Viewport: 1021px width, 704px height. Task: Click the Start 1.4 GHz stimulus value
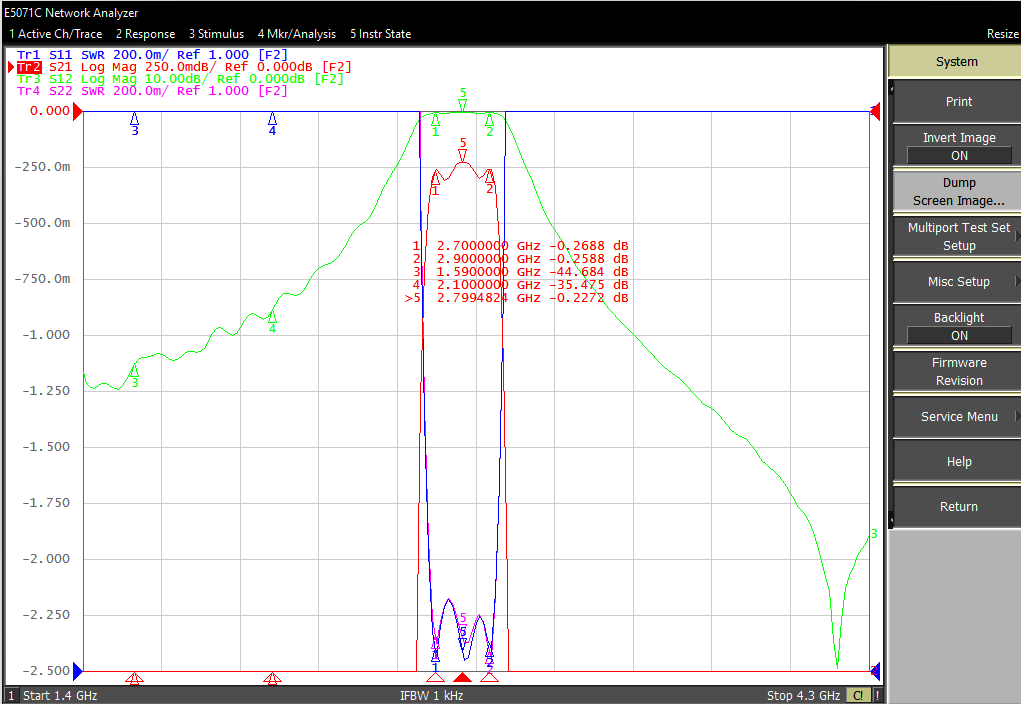click(60, 696)
